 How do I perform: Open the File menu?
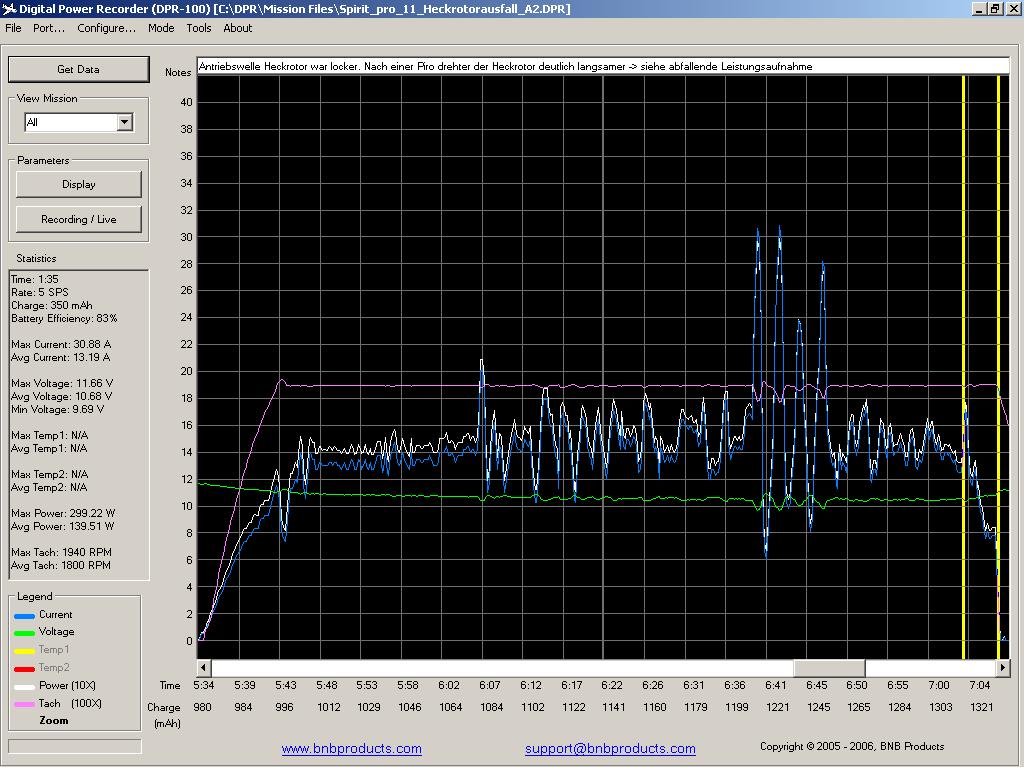click(x=13, y=28)
